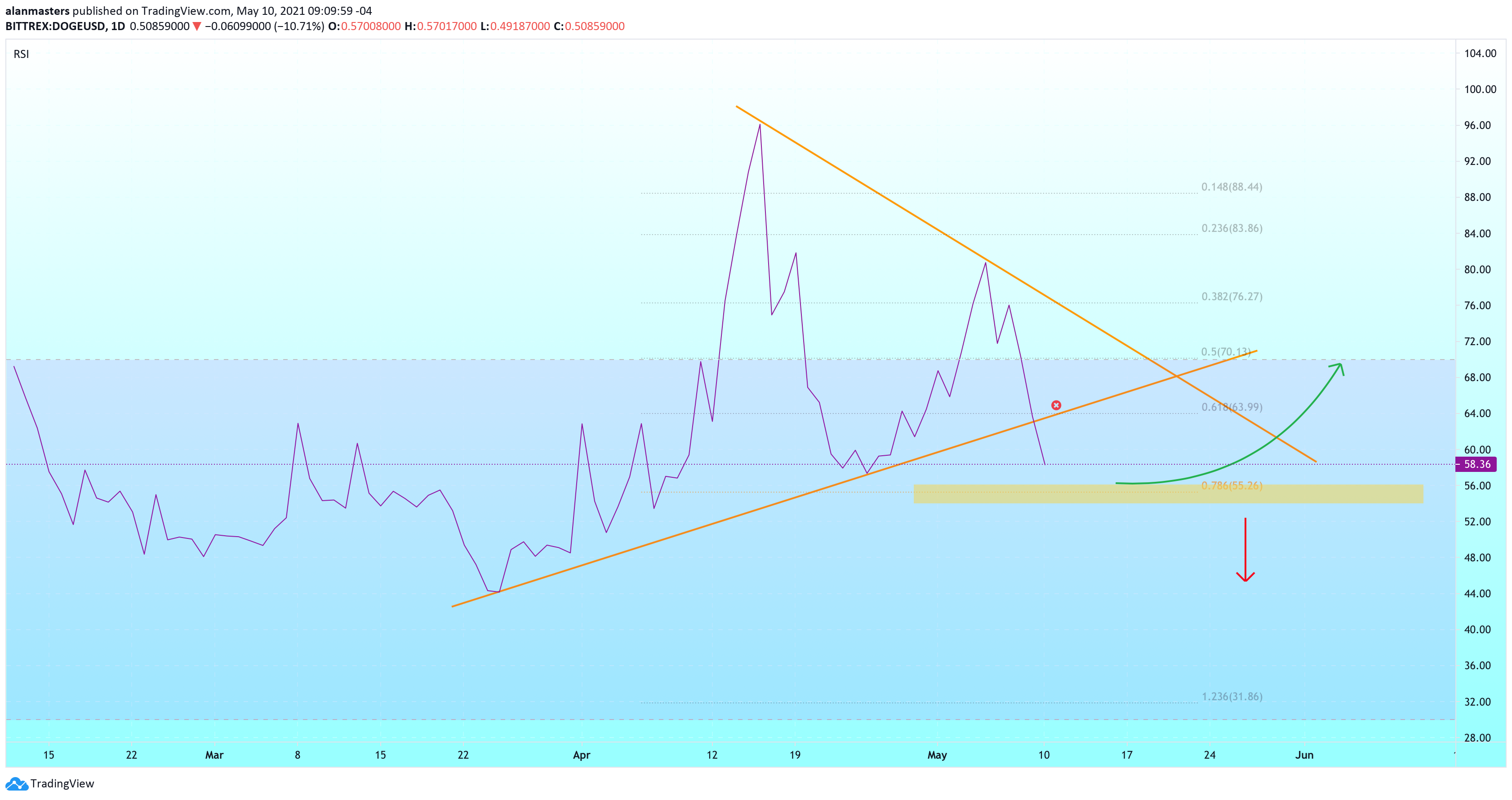
Task: Click the 24 date label on the time axis
Action: pos(1210,755)
